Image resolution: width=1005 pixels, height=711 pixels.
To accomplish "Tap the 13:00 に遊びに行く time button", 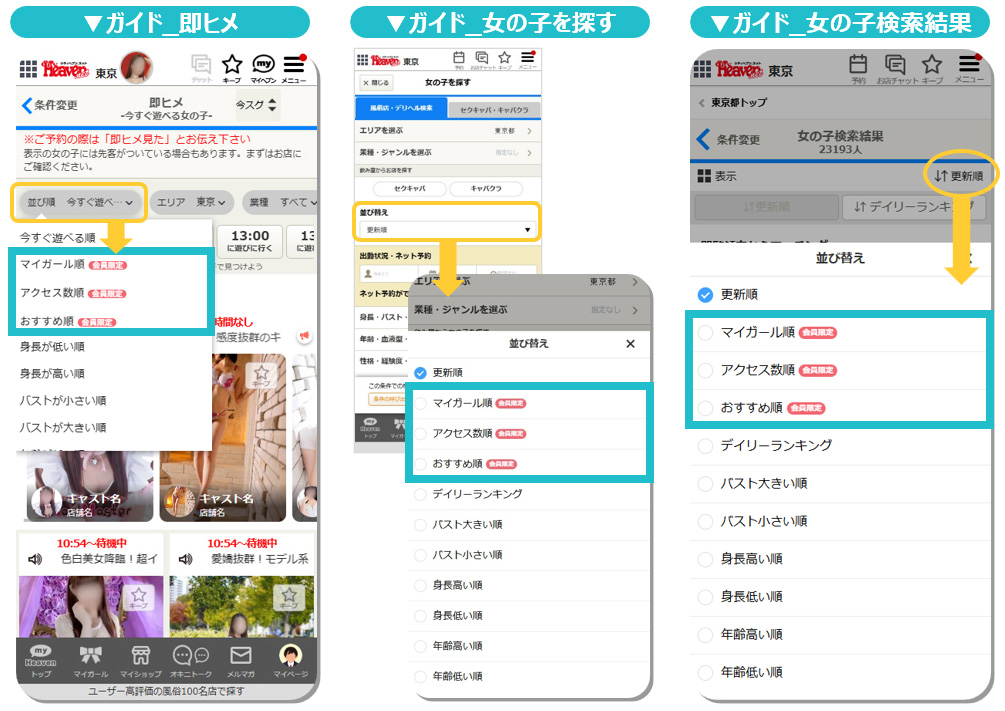I will click(249, 241).
